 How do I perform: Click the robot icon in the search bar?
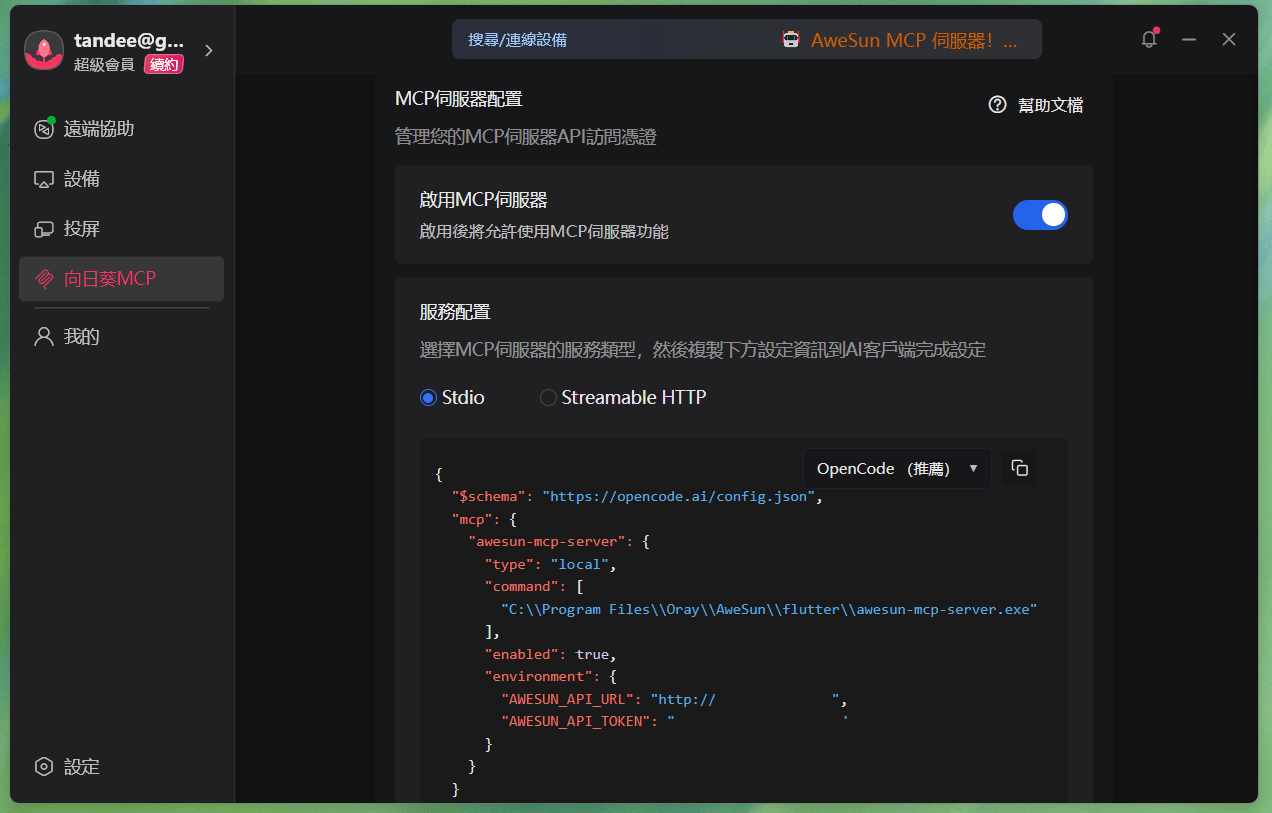pyautogui.click(x=791, y=40)
